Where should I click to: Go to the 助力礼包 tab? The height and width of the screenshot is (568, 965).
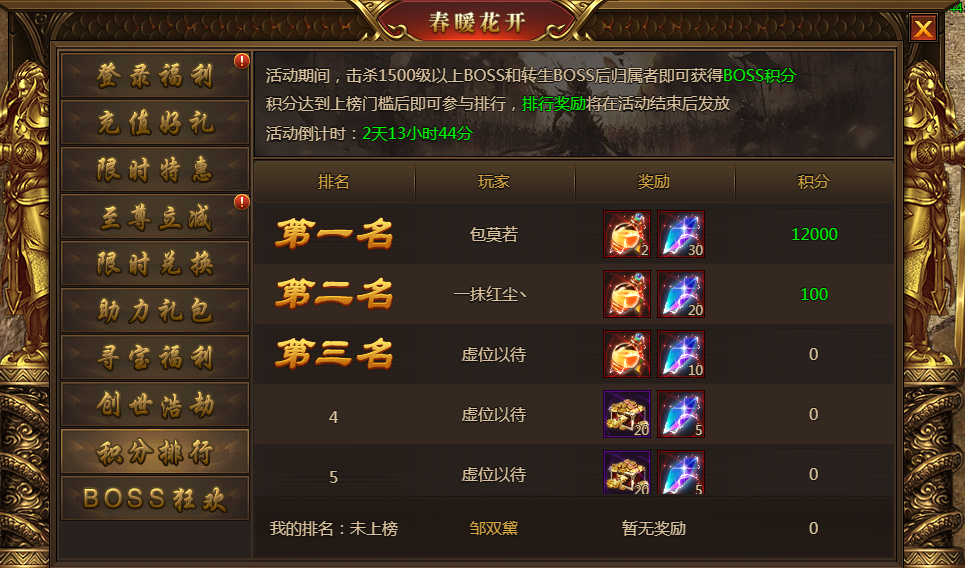tap(154, 310)
